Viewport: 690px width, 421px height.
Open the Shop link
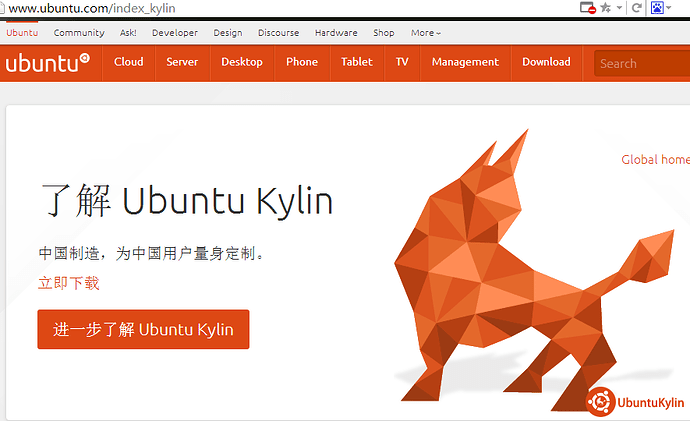click(x=384, y=33)
